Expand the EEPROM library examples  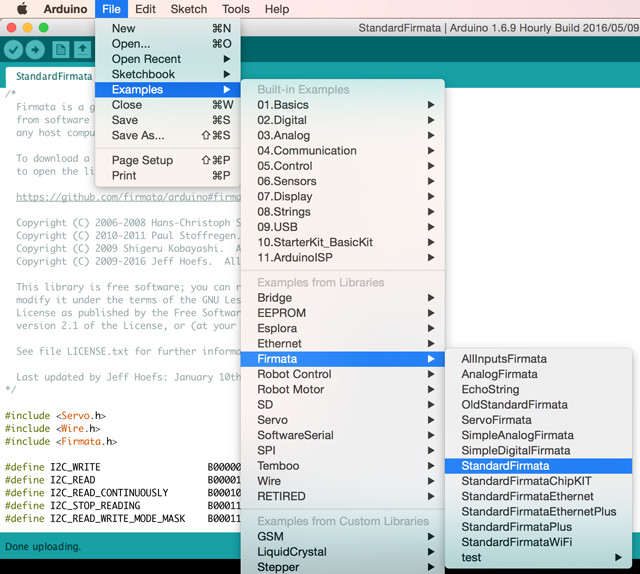click(x=343, y=313)
